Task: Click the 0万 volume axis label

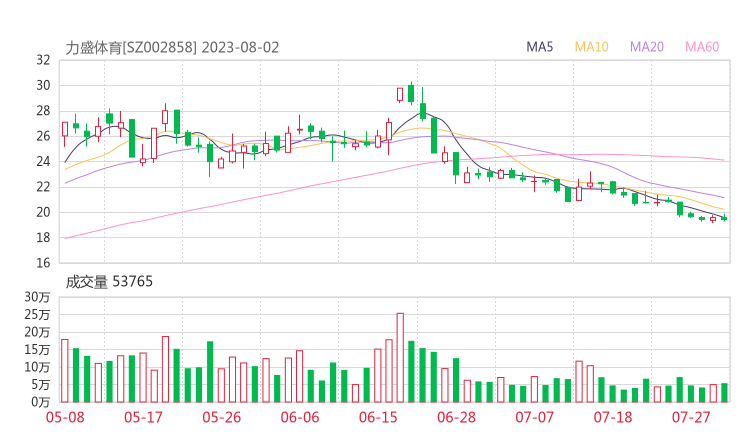Action: coord(40,402)
